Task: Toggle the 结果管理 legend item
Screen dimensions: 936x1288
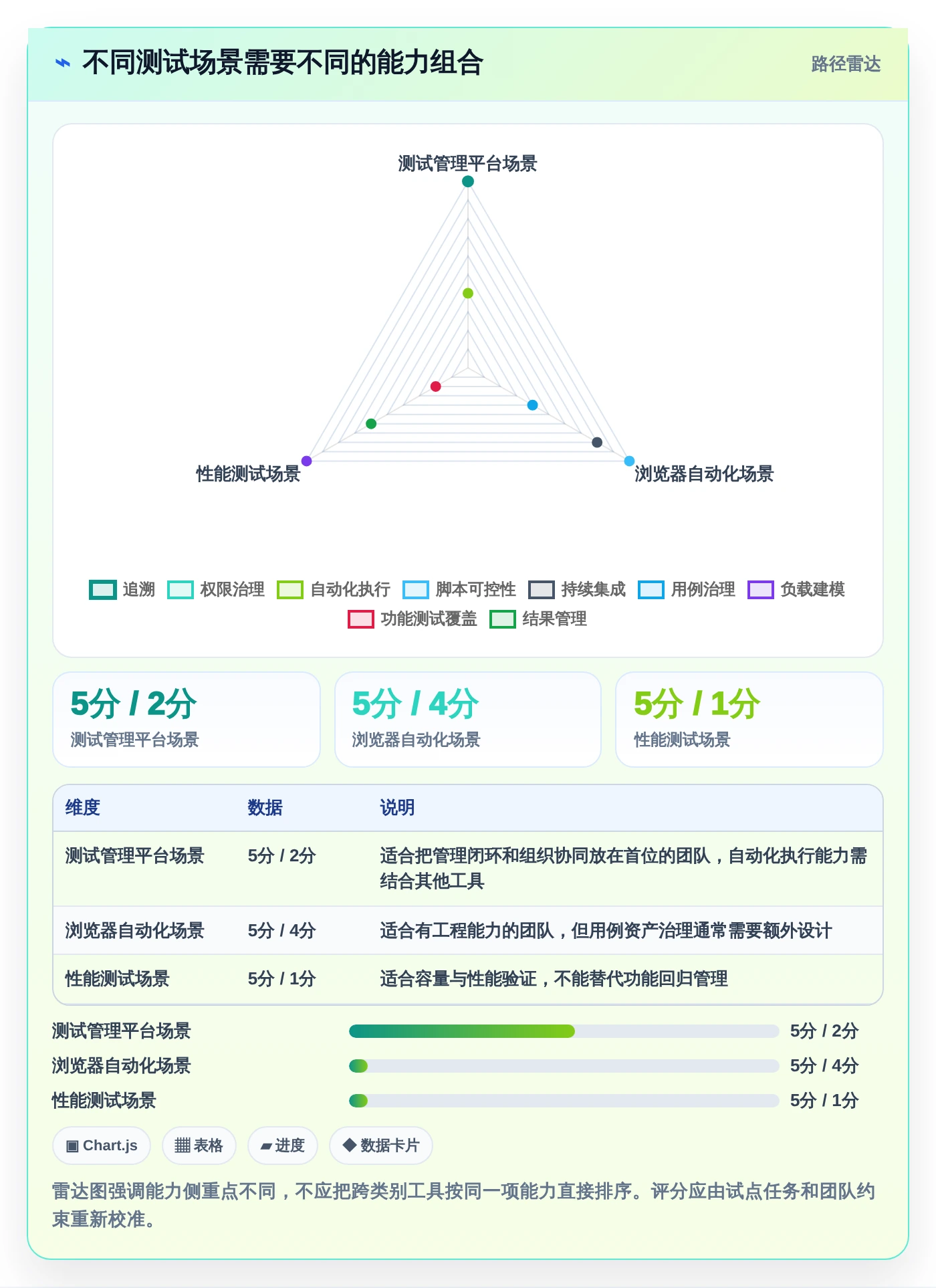Action: (538, 619)
